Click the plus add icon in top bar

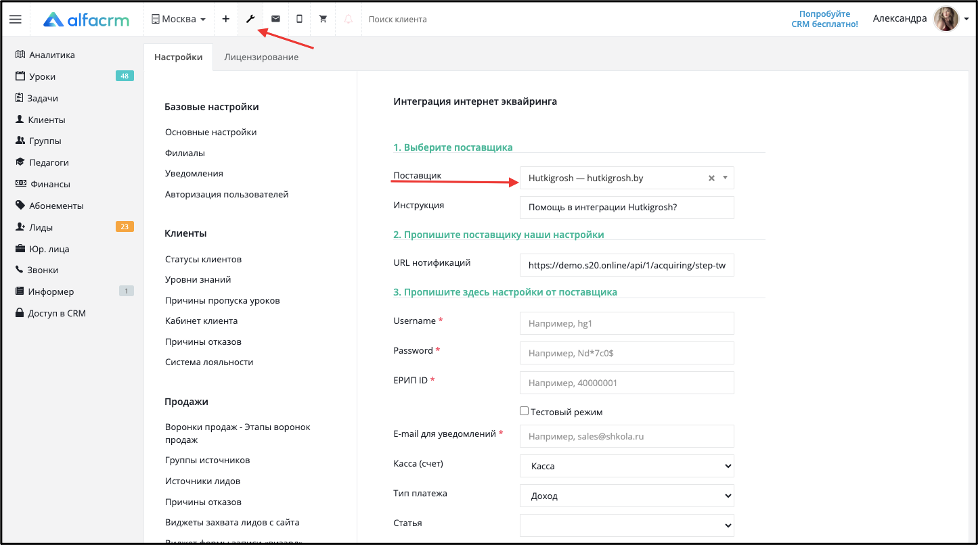pos(226,19)
